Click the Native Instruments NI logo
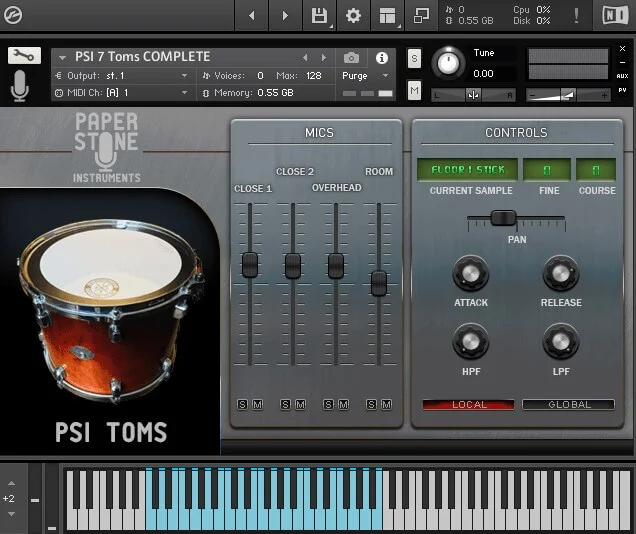The height and width of the screenshot is (534, 636). point(615,15)
